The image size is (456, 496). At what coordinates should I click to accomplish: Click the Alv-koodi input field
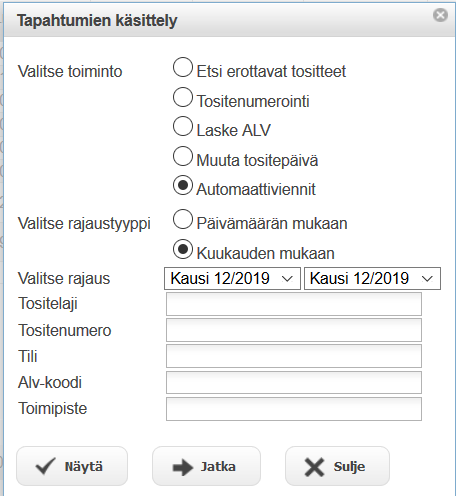294,382
